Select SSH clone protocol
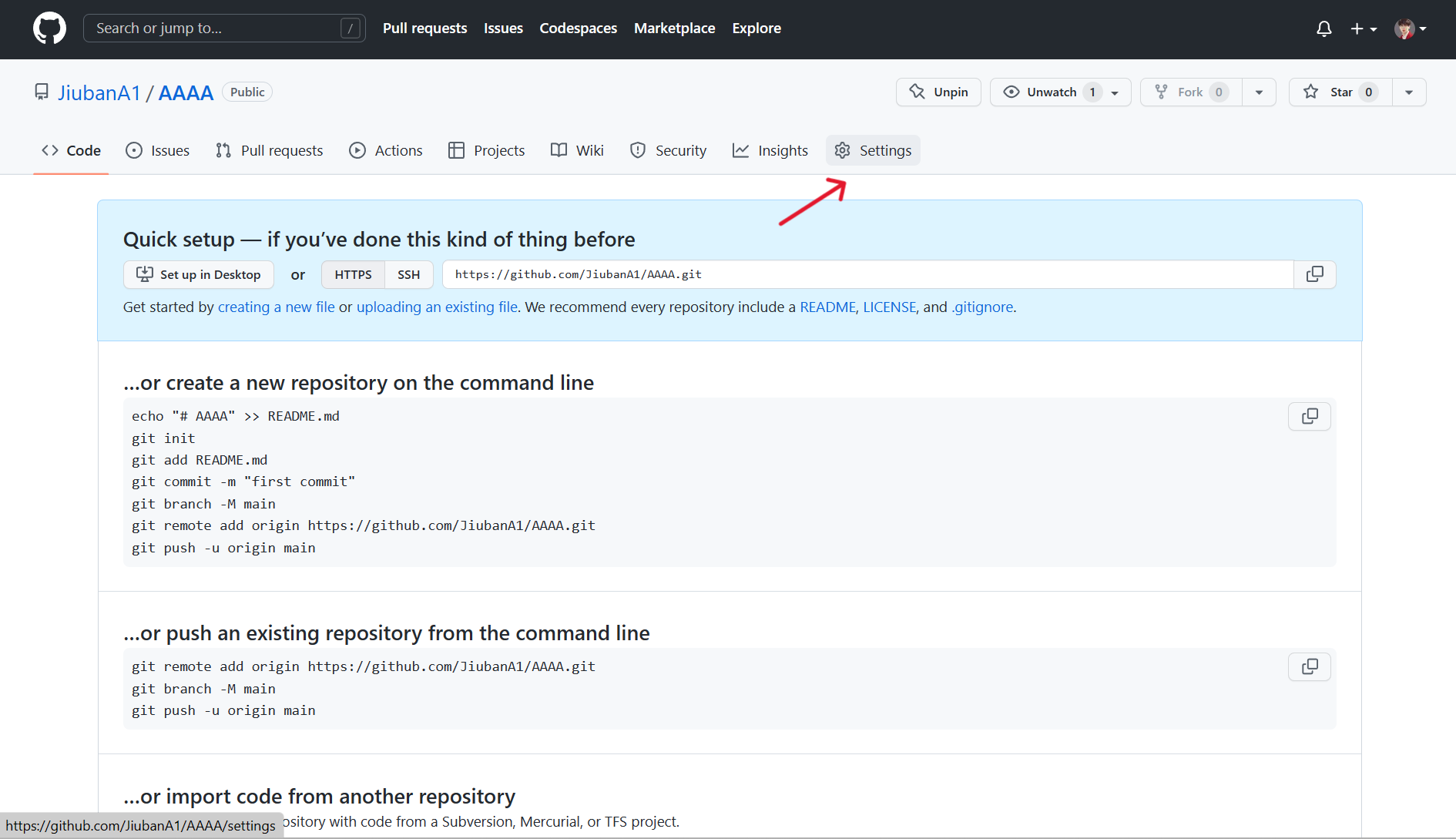The height and width of the screenshot is (839, 1456). [x=408, y=275]
